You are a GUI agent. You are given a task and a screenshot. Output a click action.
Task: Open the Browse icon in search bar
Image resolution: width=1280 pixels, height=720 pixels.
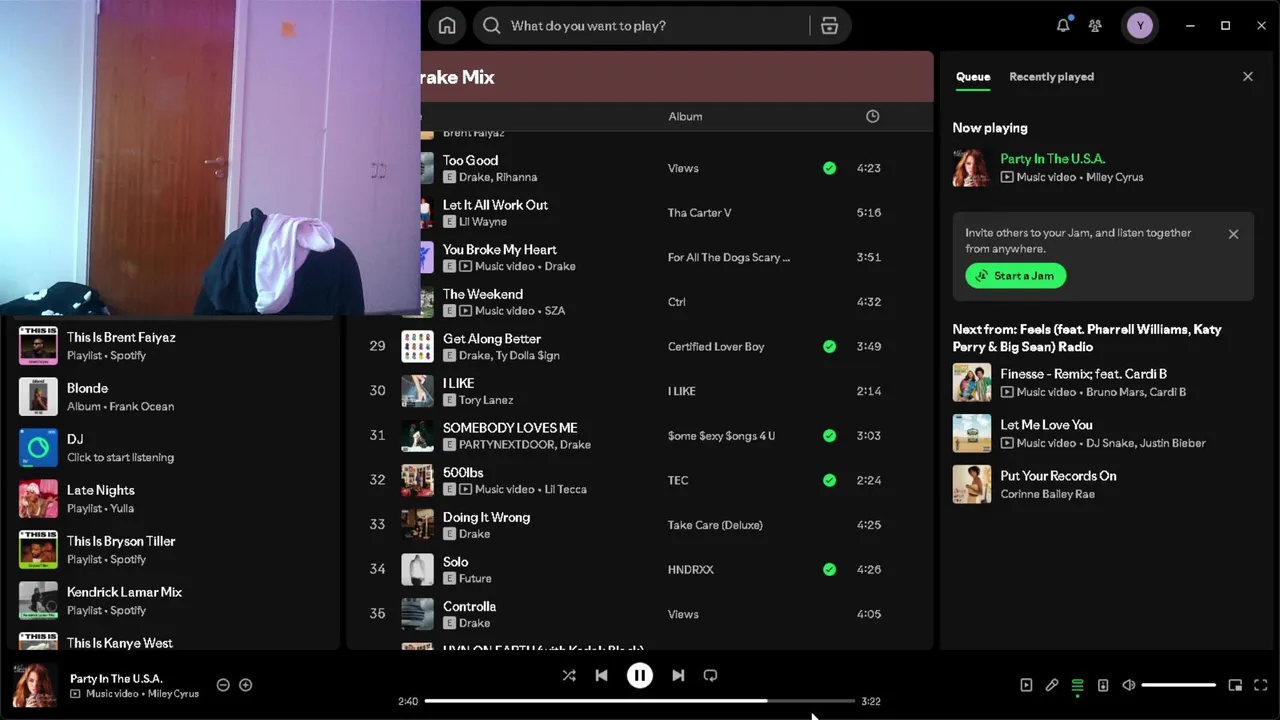[829, 26]
